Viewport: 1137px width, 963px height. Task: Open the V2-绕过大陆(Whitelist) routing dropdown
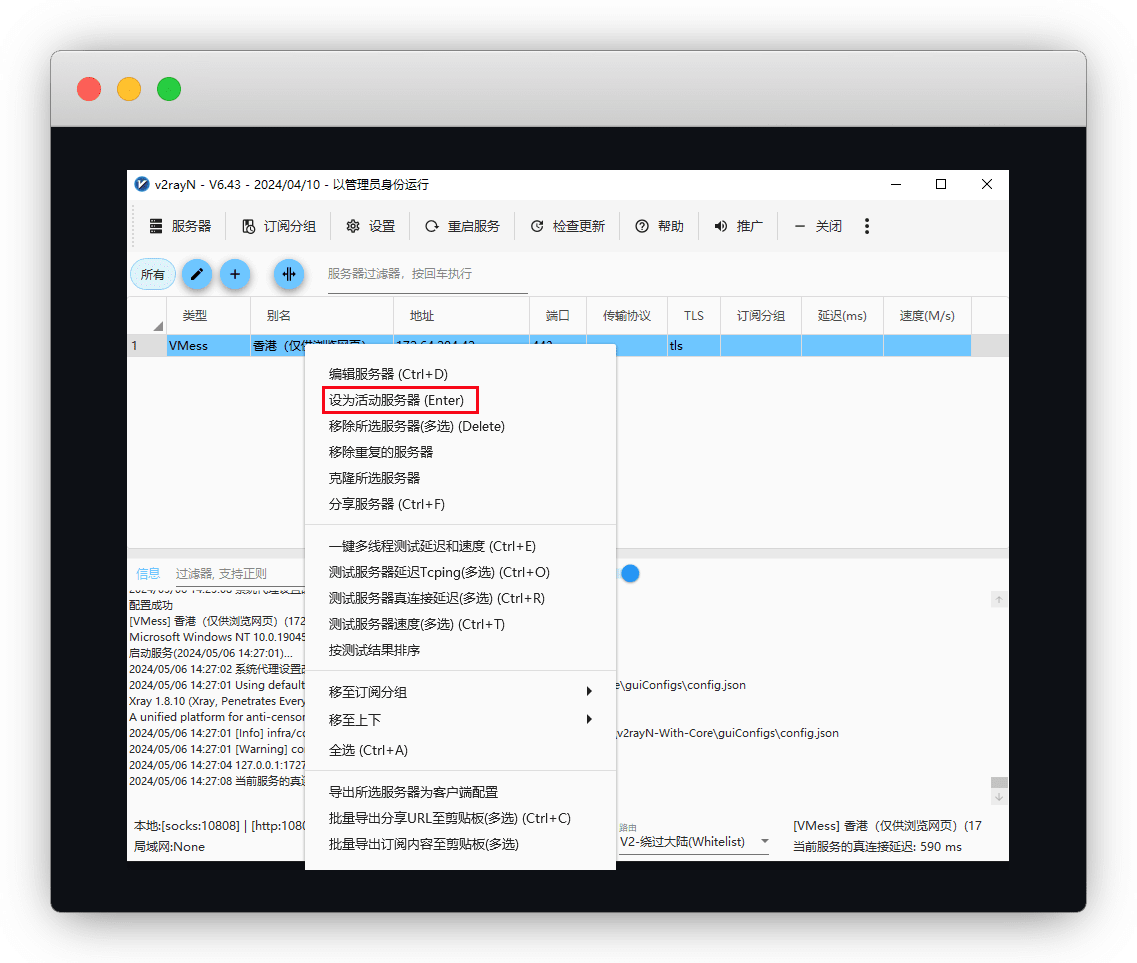(694, 842)
